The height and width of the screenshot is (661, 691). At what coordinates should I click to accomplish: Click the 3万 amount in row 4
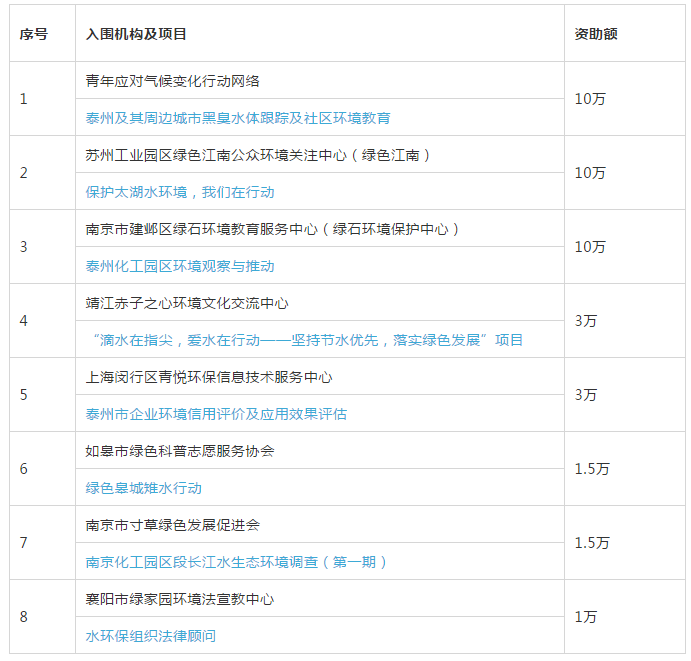(586, 321)
